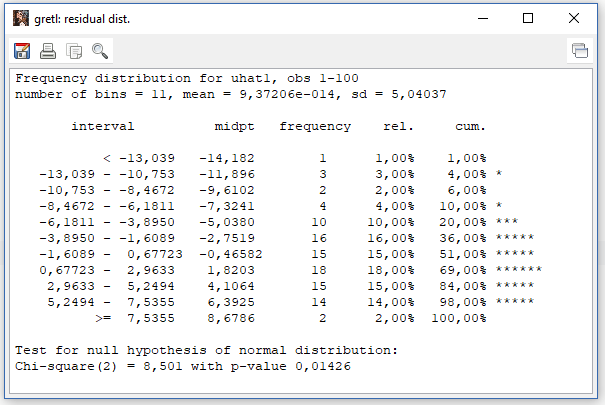Click the midpoint value -14,182
Screen dimensions: 605x405
point(226,158)
